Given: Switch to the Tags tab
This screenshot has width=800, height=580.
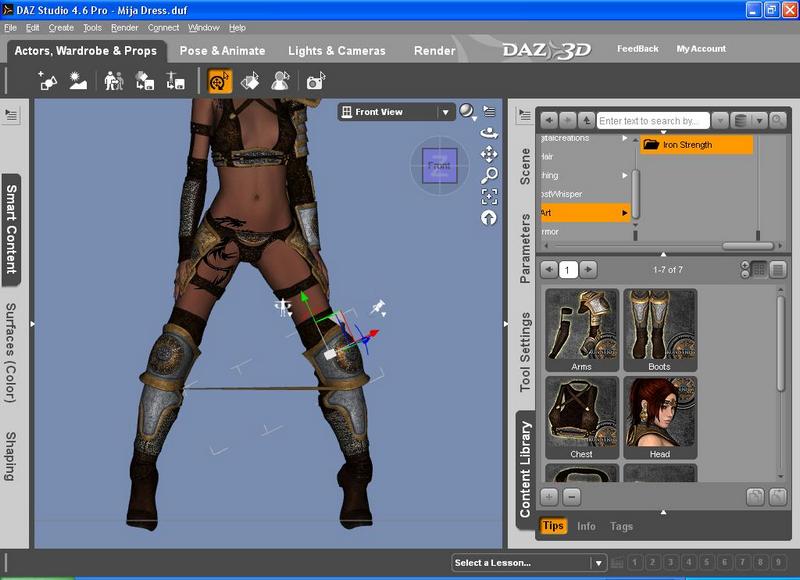Looking at the screenshot, I should [621, 526].
